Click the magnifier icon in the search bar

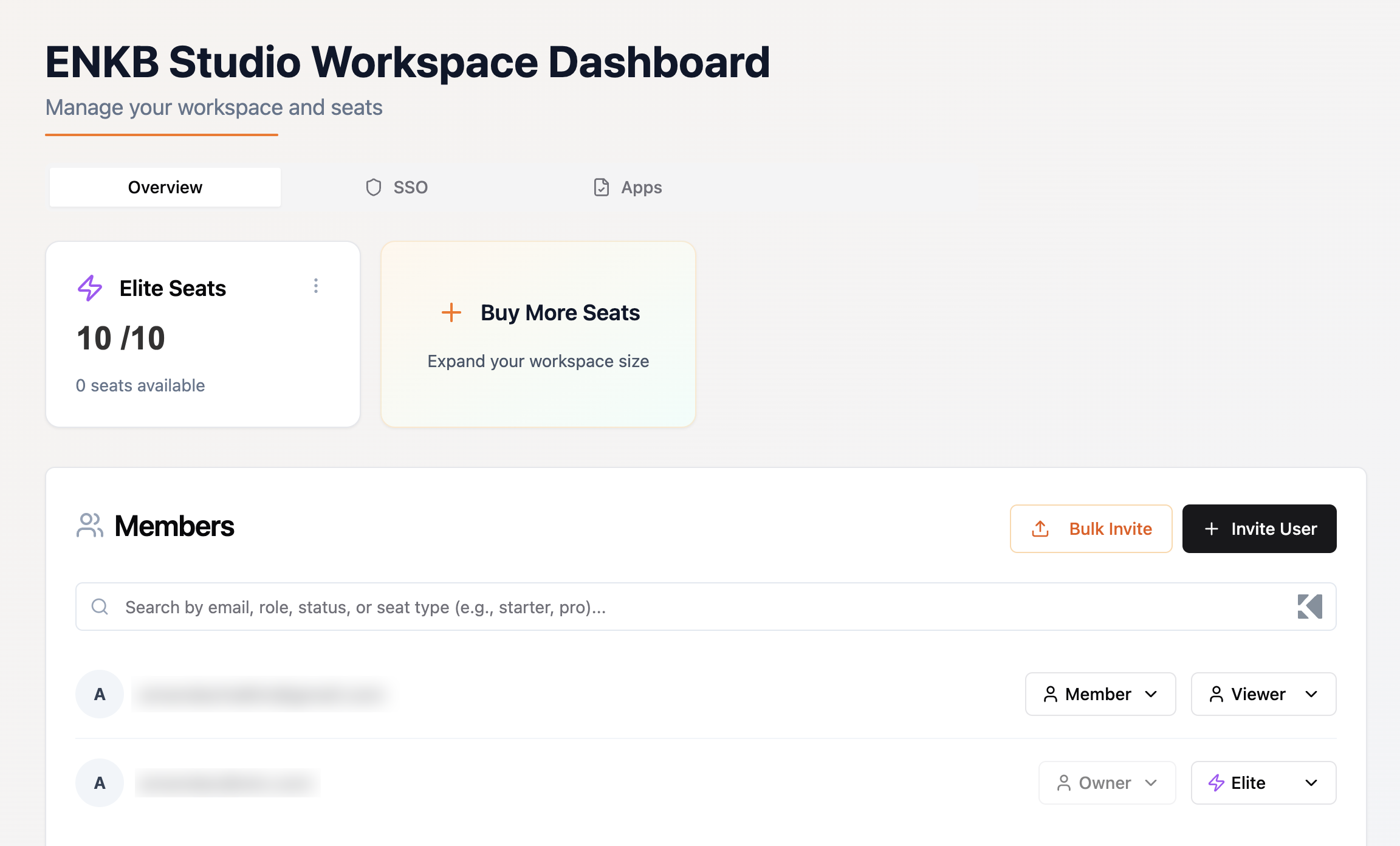[x=100, y=607]
